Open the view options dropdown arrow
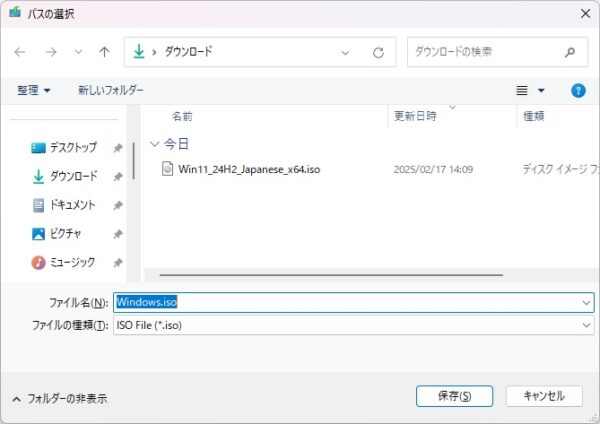 click(541, 91)
